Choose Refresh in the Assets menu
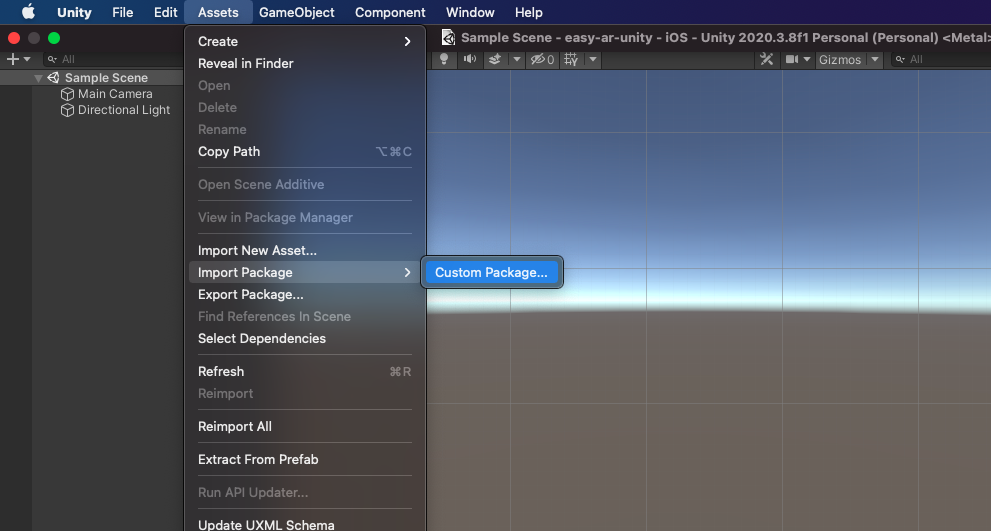 (x=305, y=371)
